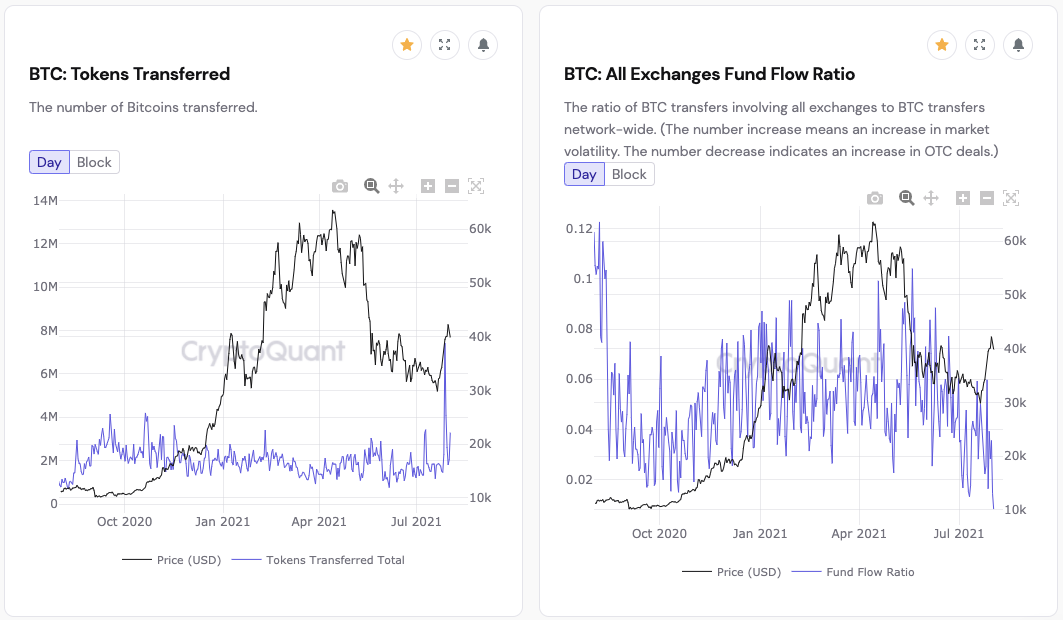
Task: Click the camera icon to download the Tokens Transferred chart
Action: click(x=340, y=186)
